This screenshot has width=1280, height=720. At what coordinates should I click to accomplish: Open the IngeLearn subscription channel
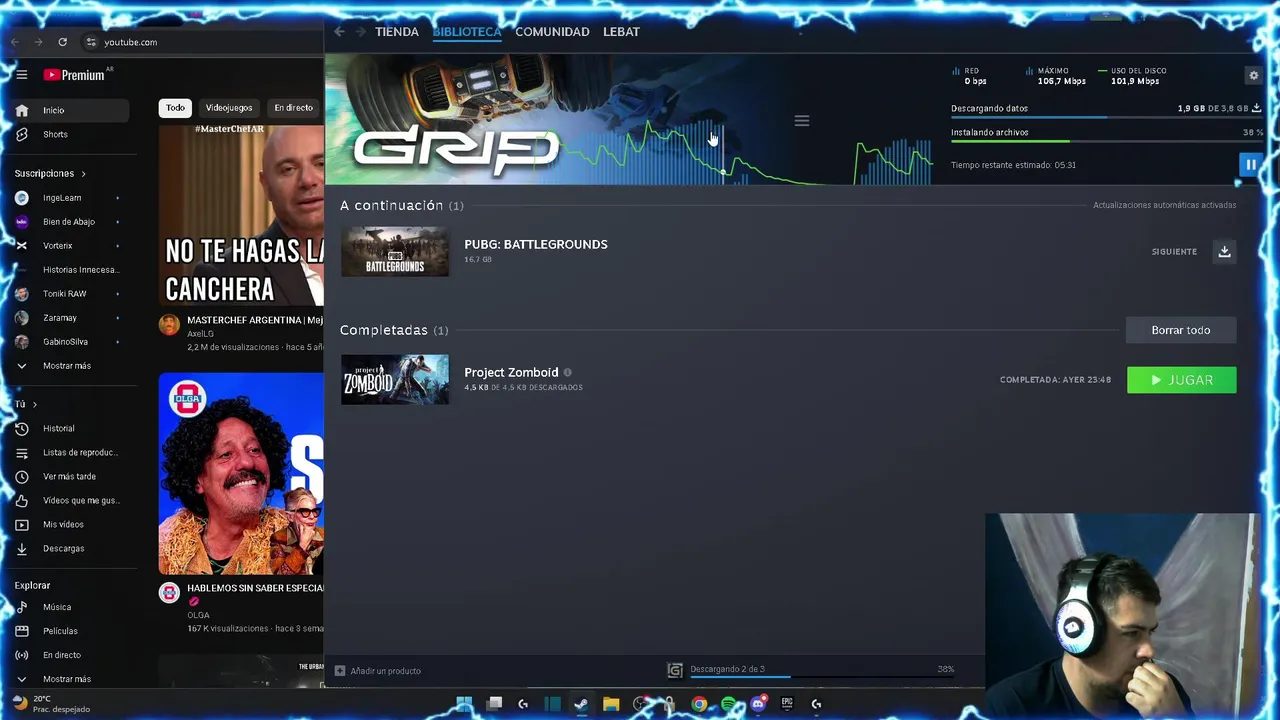point(70,198)
